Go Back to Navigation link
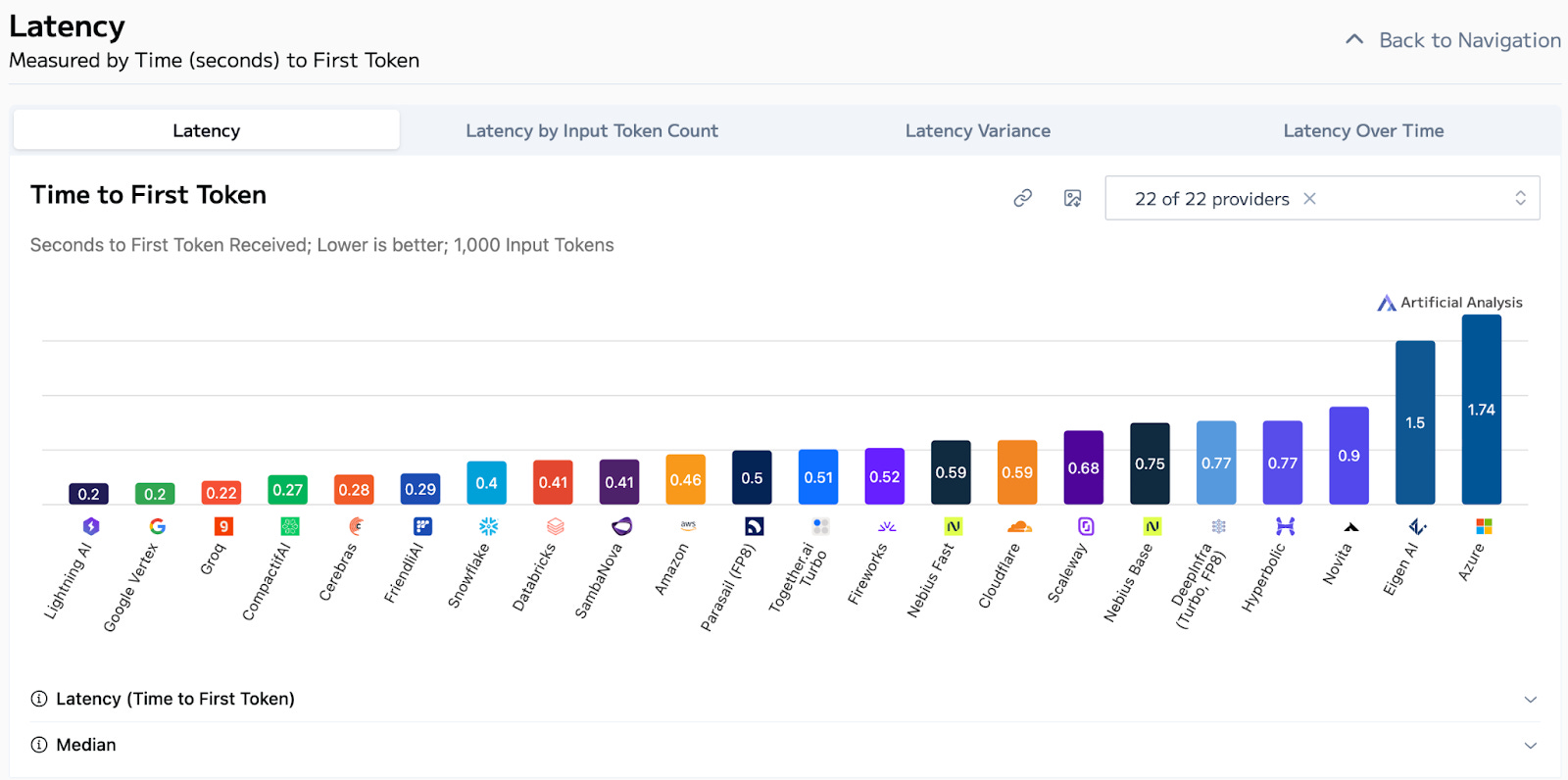The image size is (1568, 780). pos(1453,40)
